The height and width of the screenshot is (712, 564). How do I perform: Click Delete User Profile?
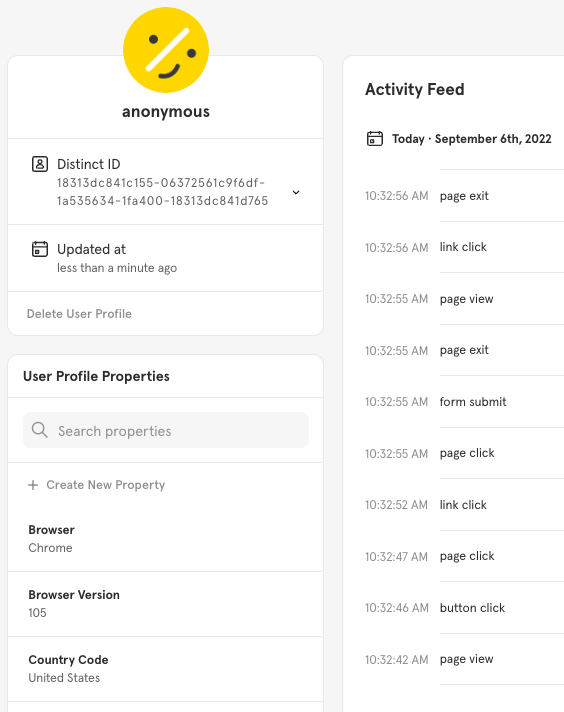pos(79,314)
